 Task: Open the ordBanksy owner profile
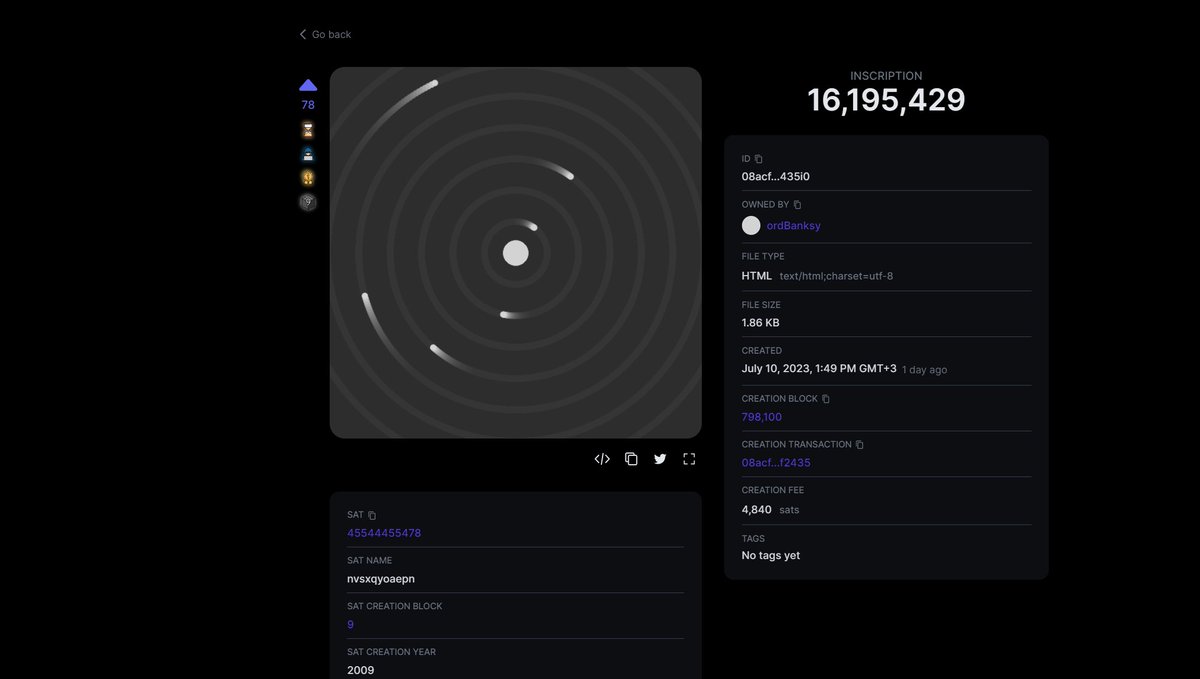(x=794, y=226)
